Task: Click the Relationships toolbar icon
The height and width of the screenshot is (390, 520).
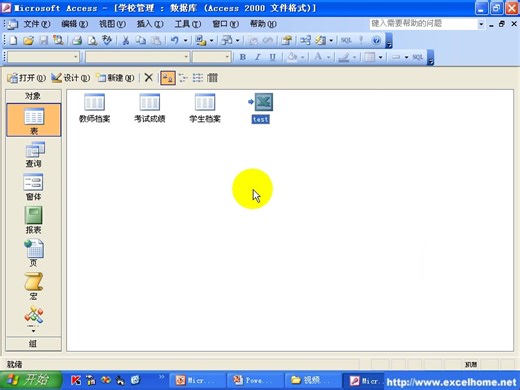Action: [x=305, y=40]
